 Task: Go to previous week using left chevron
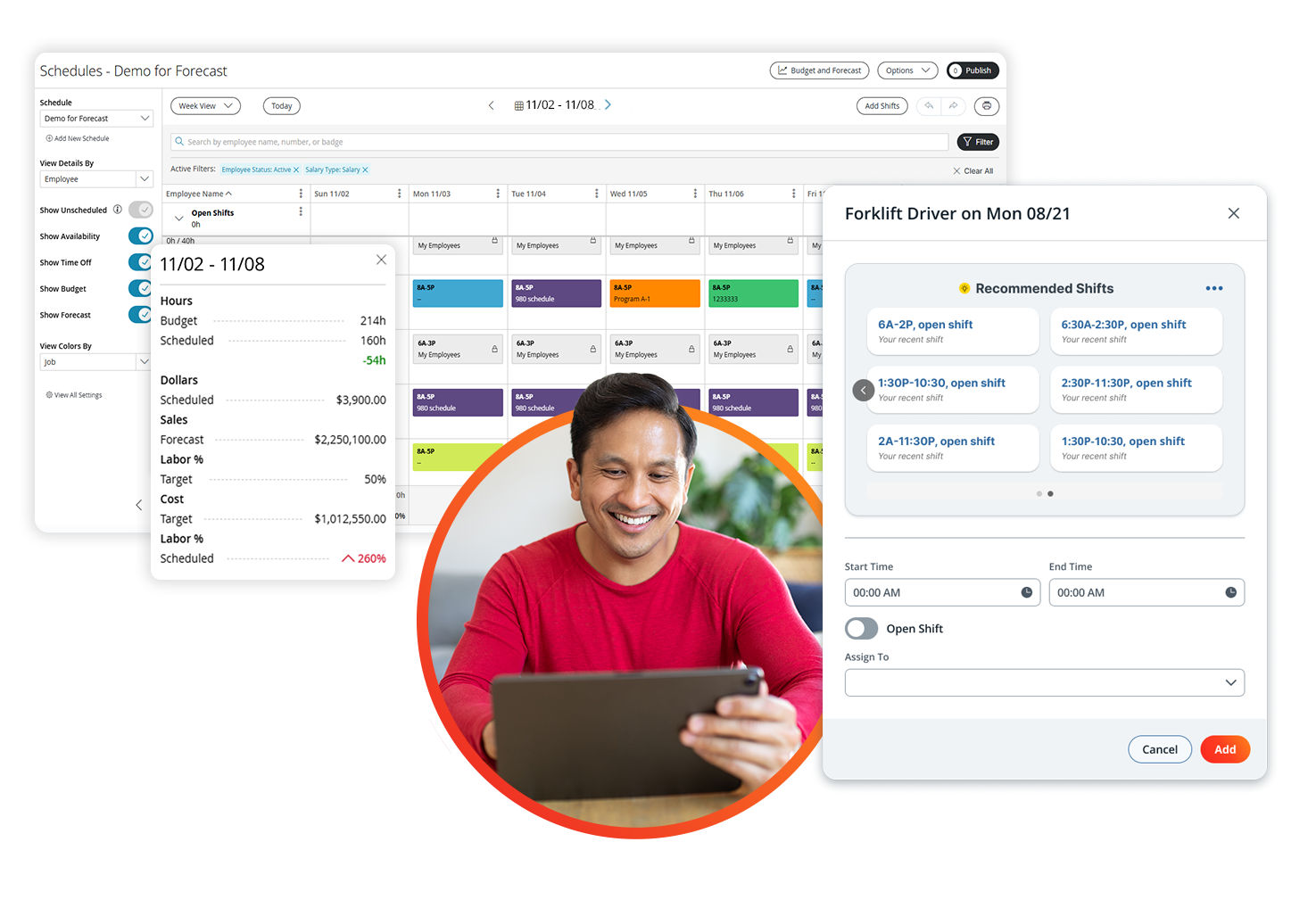tap(491, 106)
